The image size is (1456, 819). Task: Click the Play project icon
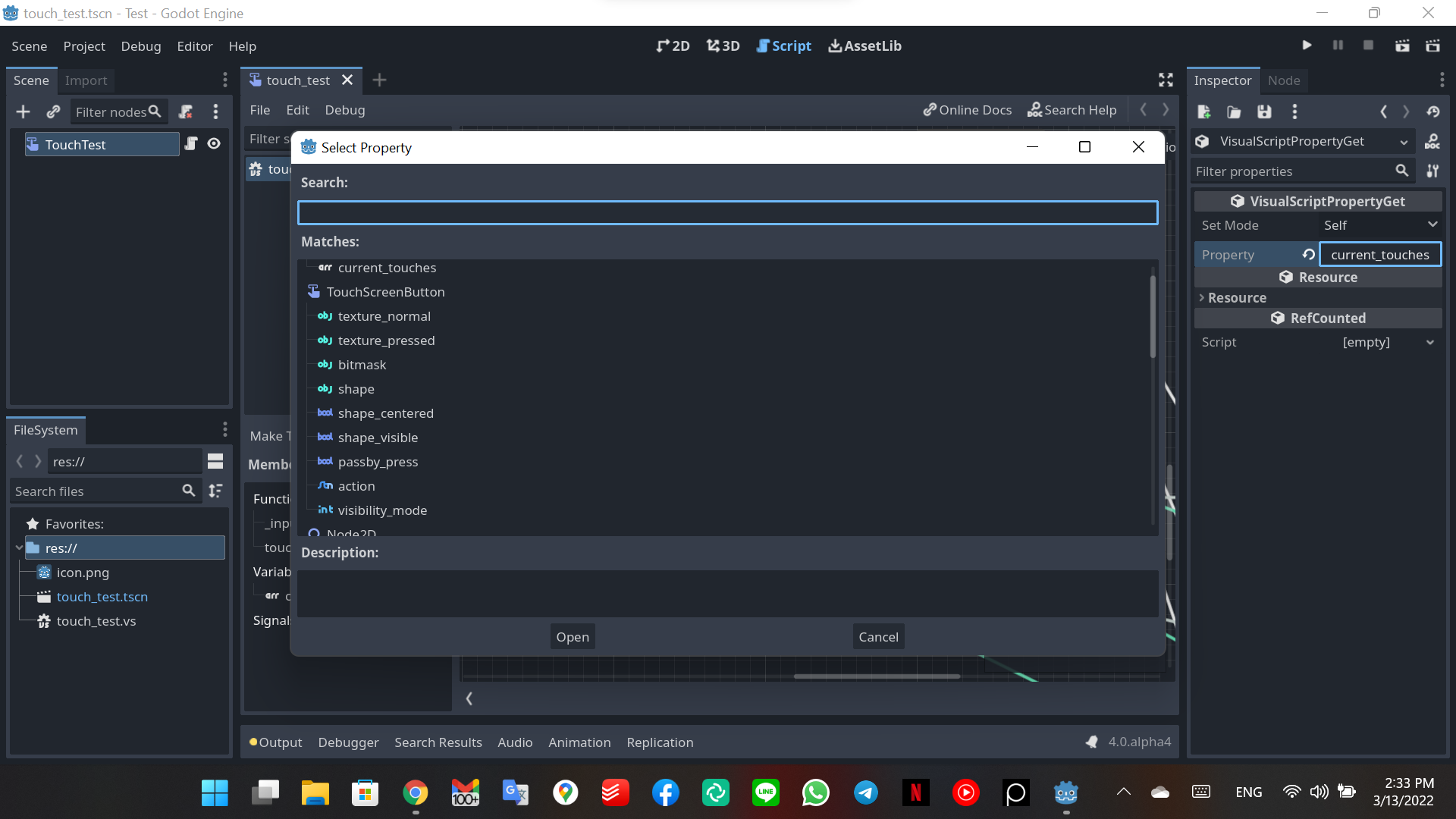pyautogui.click(x=1307, y=45)
